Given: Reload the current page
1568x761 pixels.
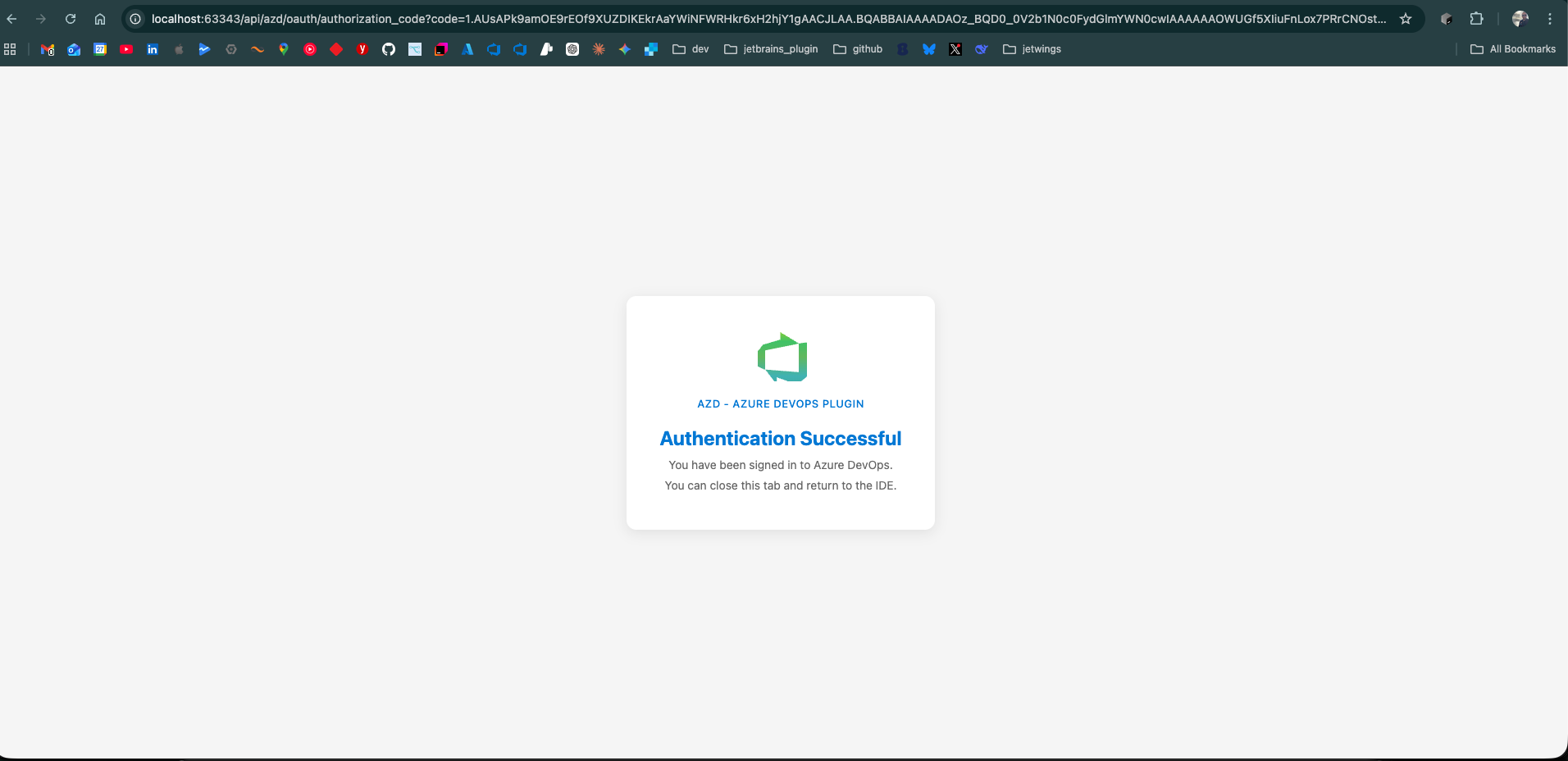Looking at the screenshot, I should tap(71, 19).
